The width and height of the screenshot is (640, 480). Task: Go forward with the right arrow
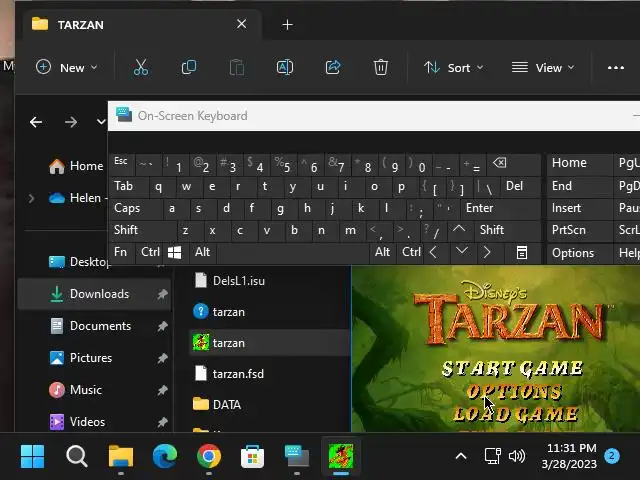click(71, 122)
